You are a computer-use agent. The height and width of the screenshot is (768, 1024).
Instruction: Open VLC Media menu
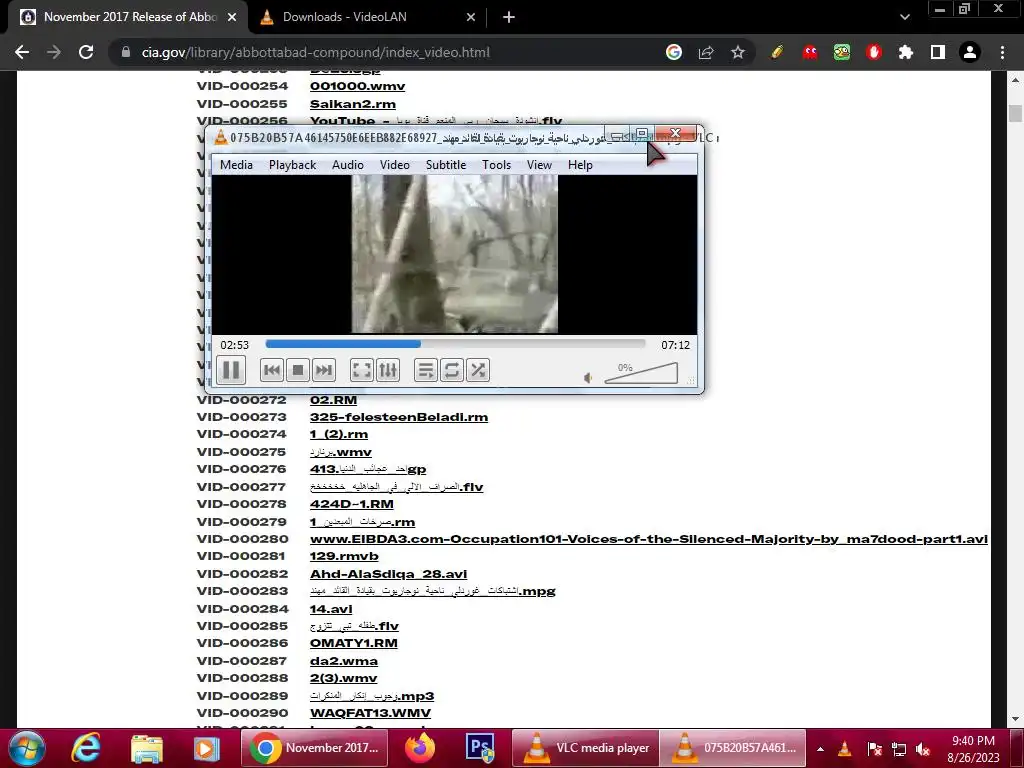point(236,165)
